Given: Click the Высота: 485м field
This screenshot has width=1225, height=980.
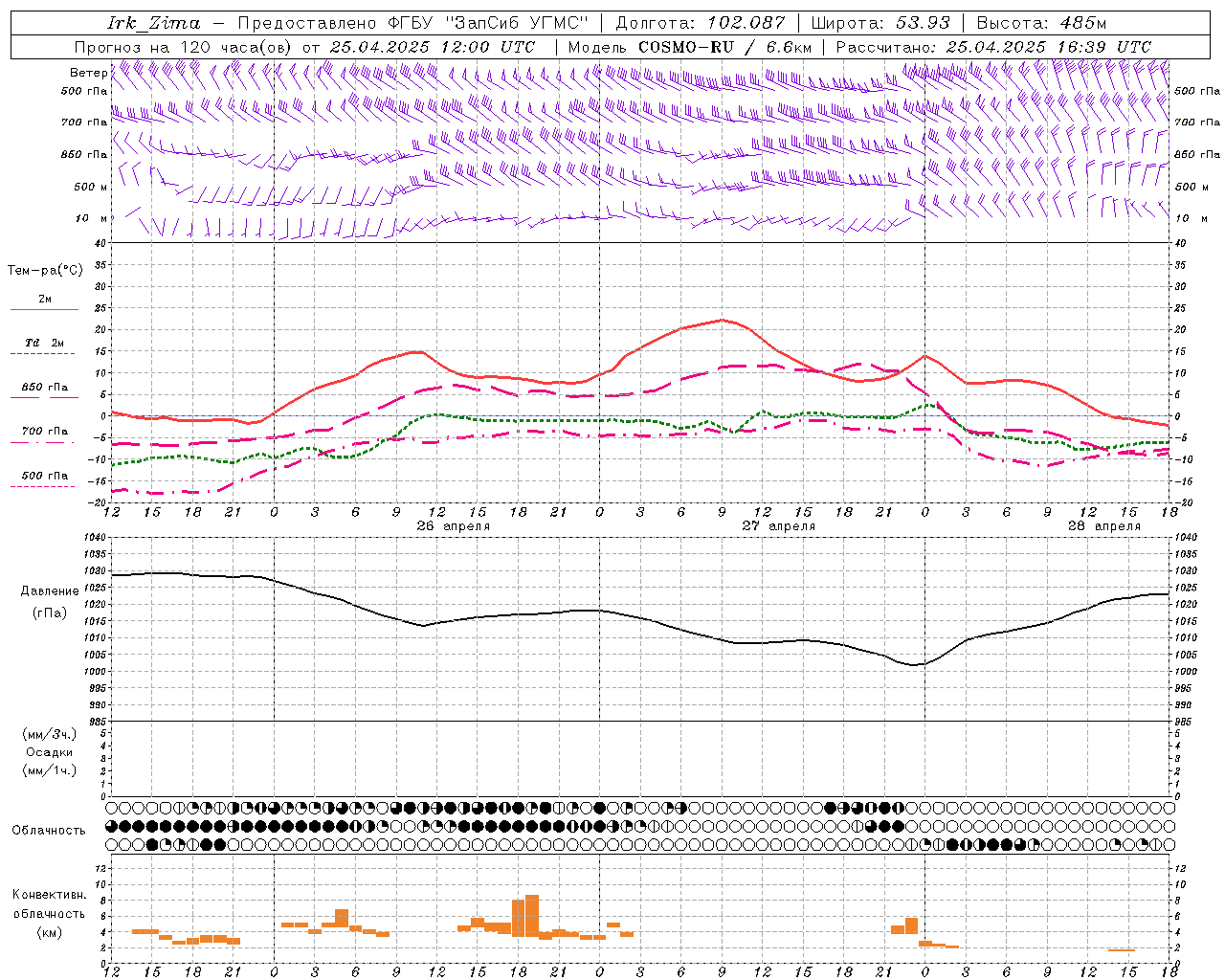Looking at the screenshot, I should (x=1041, y=23).
